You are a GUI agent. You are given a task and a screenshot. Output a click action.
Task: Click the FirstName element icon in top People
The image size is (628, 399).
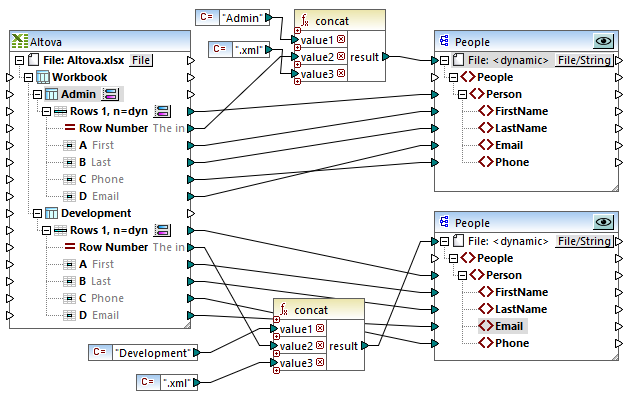(x=486, y=111)
